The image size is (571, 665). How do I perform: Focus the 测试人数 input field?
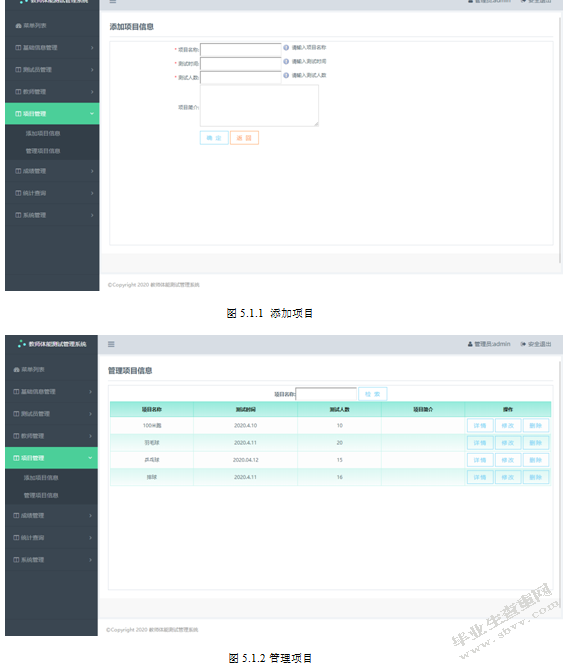[241, 77]
